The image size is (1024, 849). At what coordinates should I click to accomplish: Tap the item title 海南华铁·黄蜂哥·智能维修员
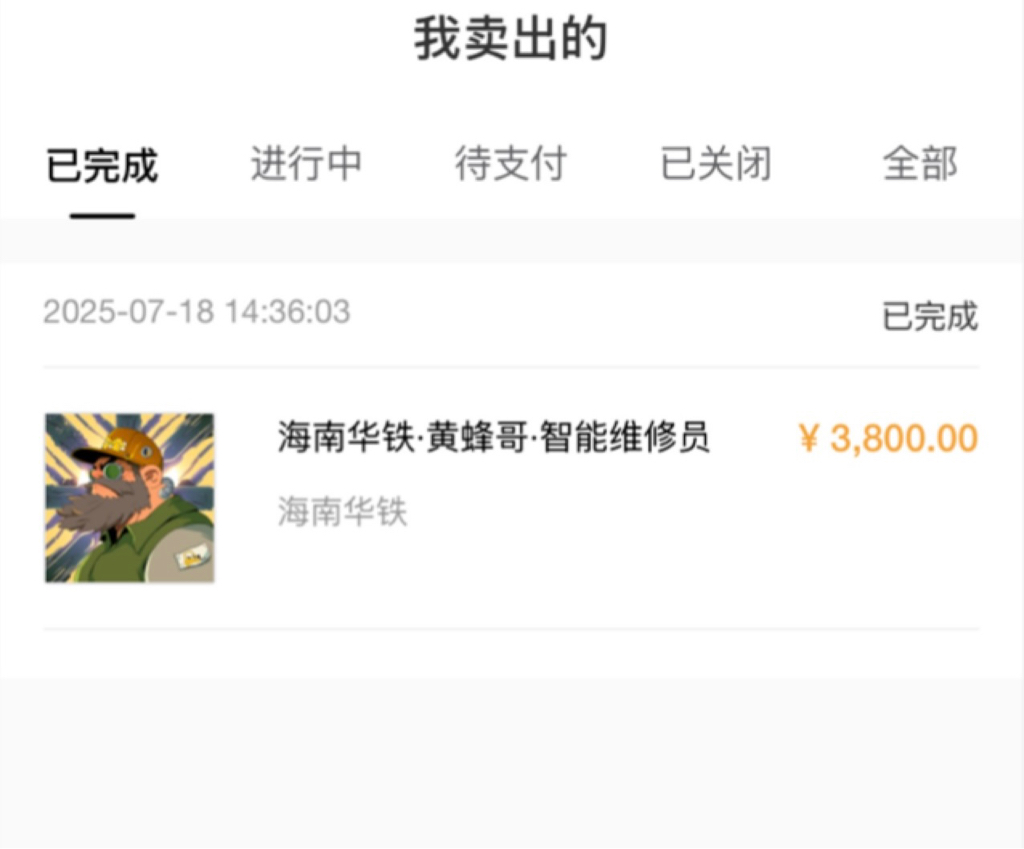coord(494,437)
